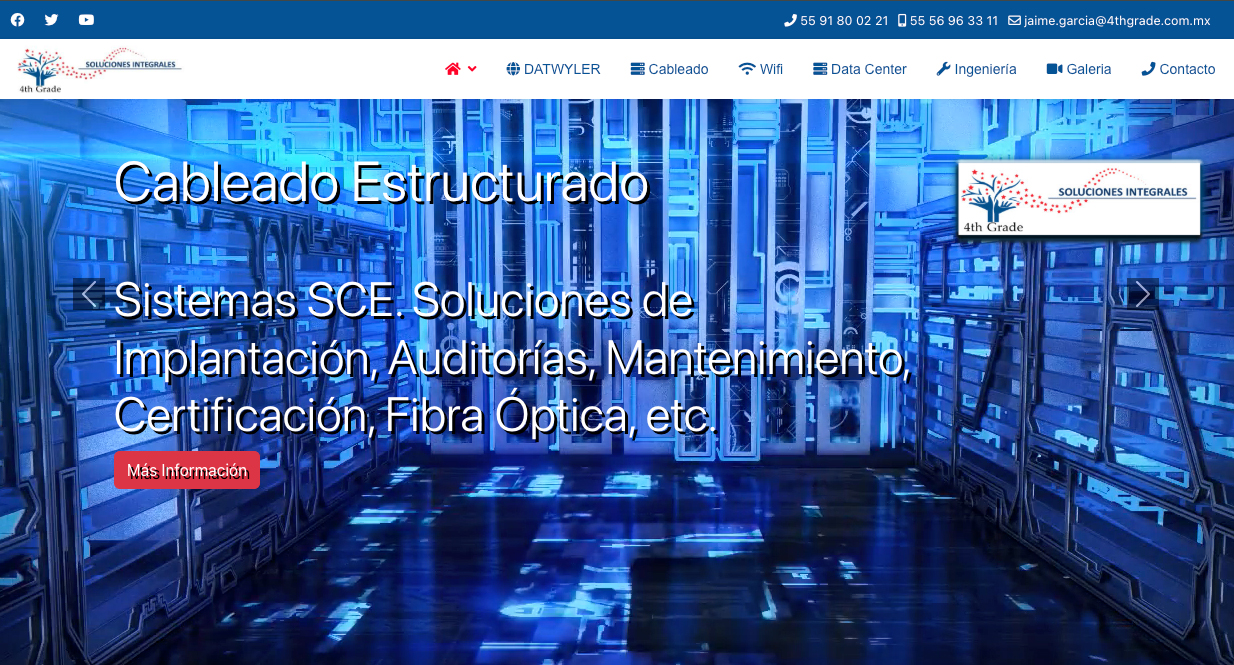Open the Galeria menu item

(1089, 69)
